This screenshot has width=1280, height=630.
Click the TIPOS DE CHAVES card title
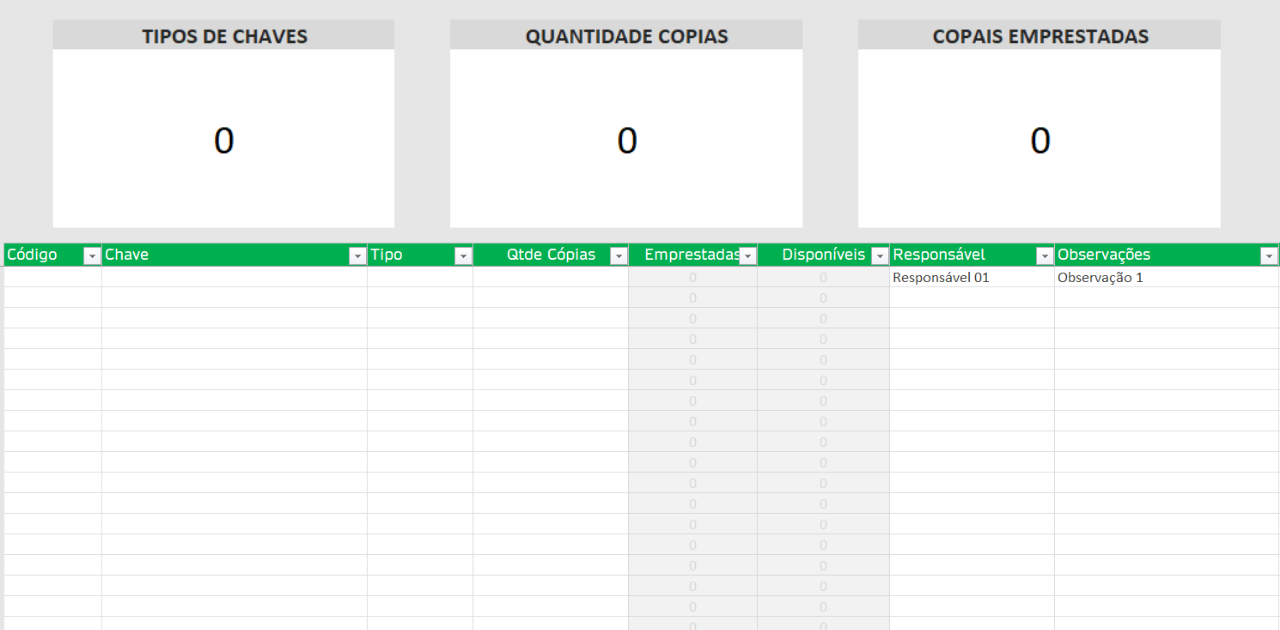pos(224,36)
